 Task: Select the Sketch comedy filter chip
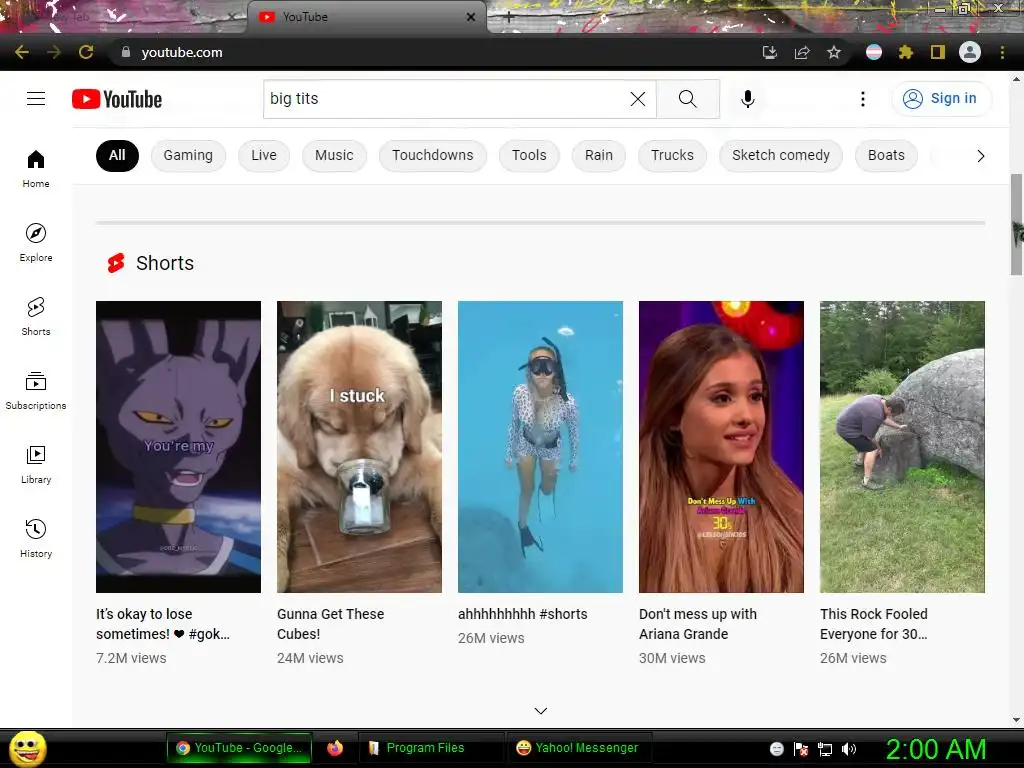pyautogui.click(x=781, y=155)
